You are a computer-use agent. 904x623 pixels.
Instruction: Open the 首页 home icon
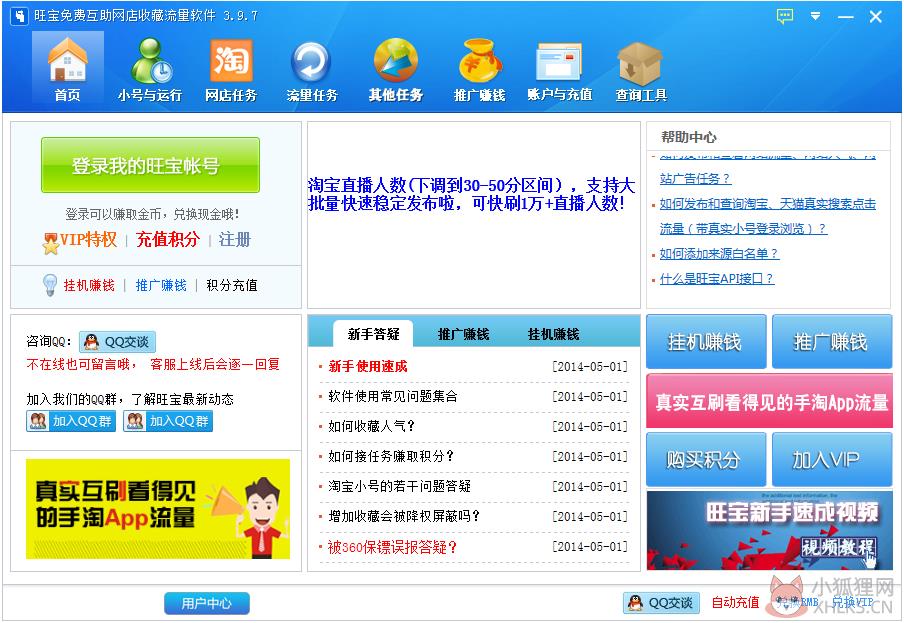coord(67,68)
